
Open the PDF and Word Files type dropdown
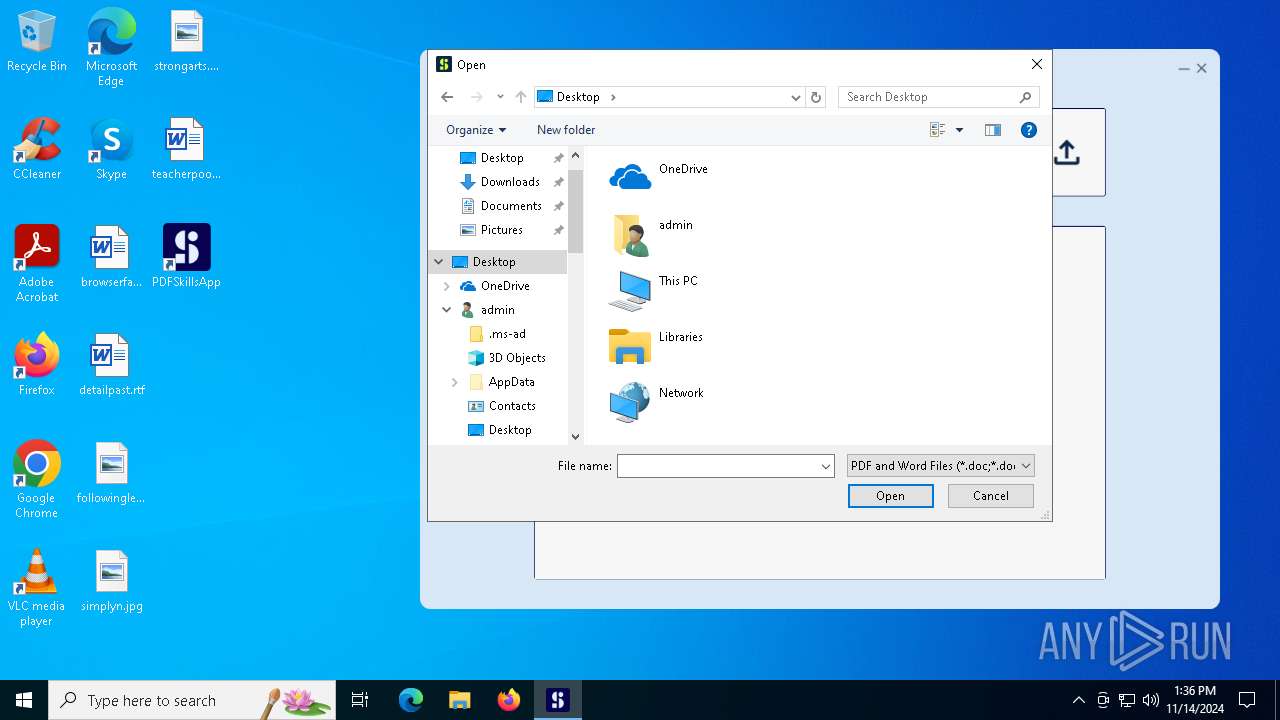940,466
